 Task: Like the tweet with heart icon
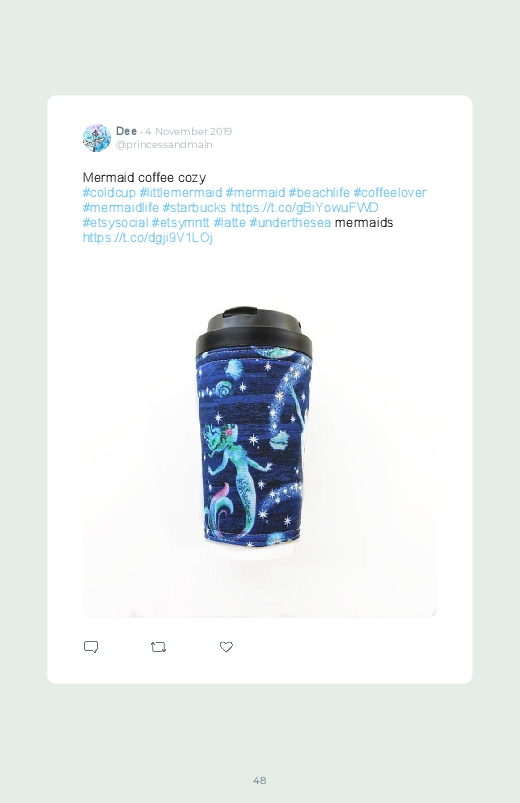point(226,647)
